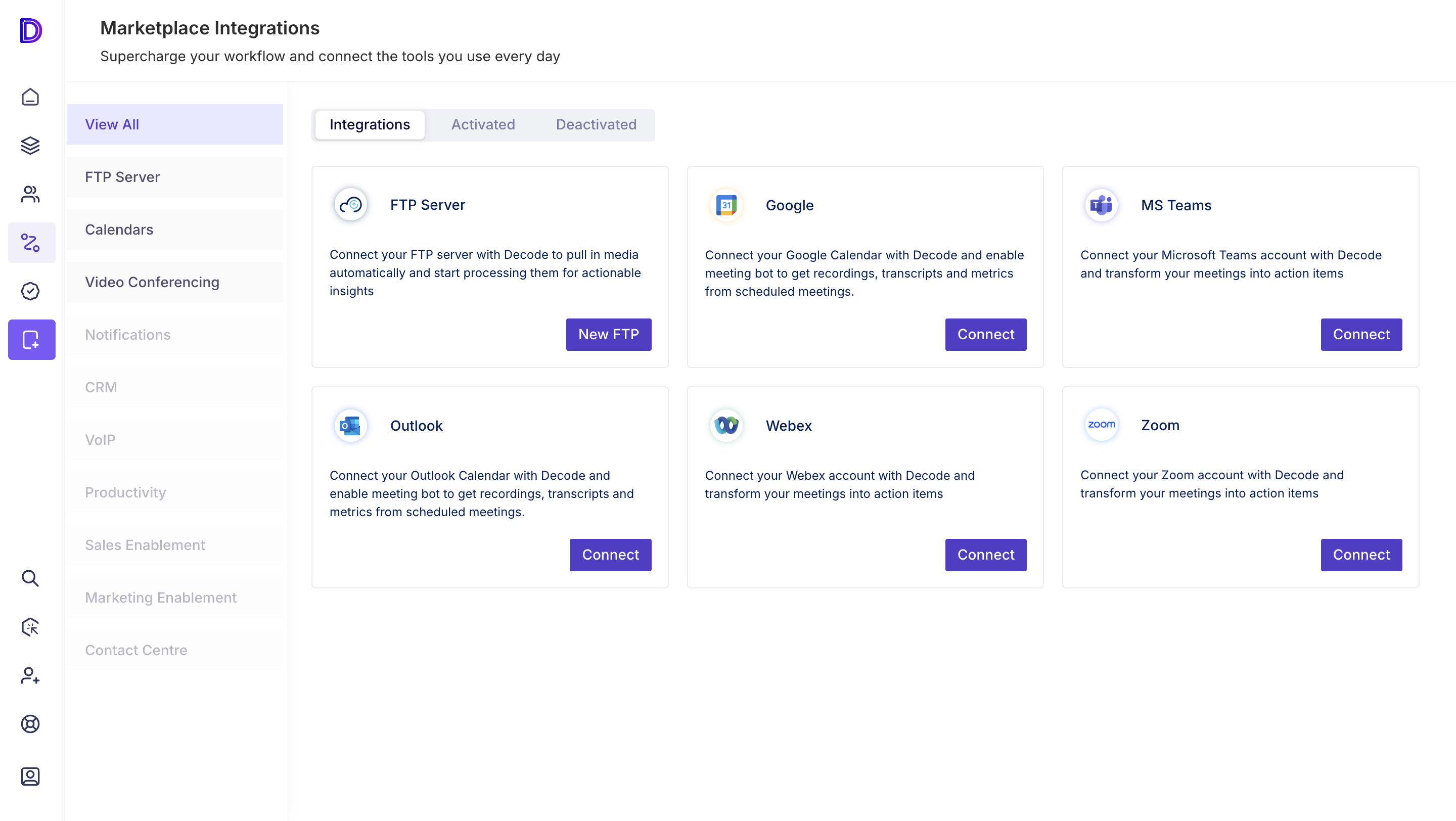Switch to the Integrations tab

tap(370, 125)
